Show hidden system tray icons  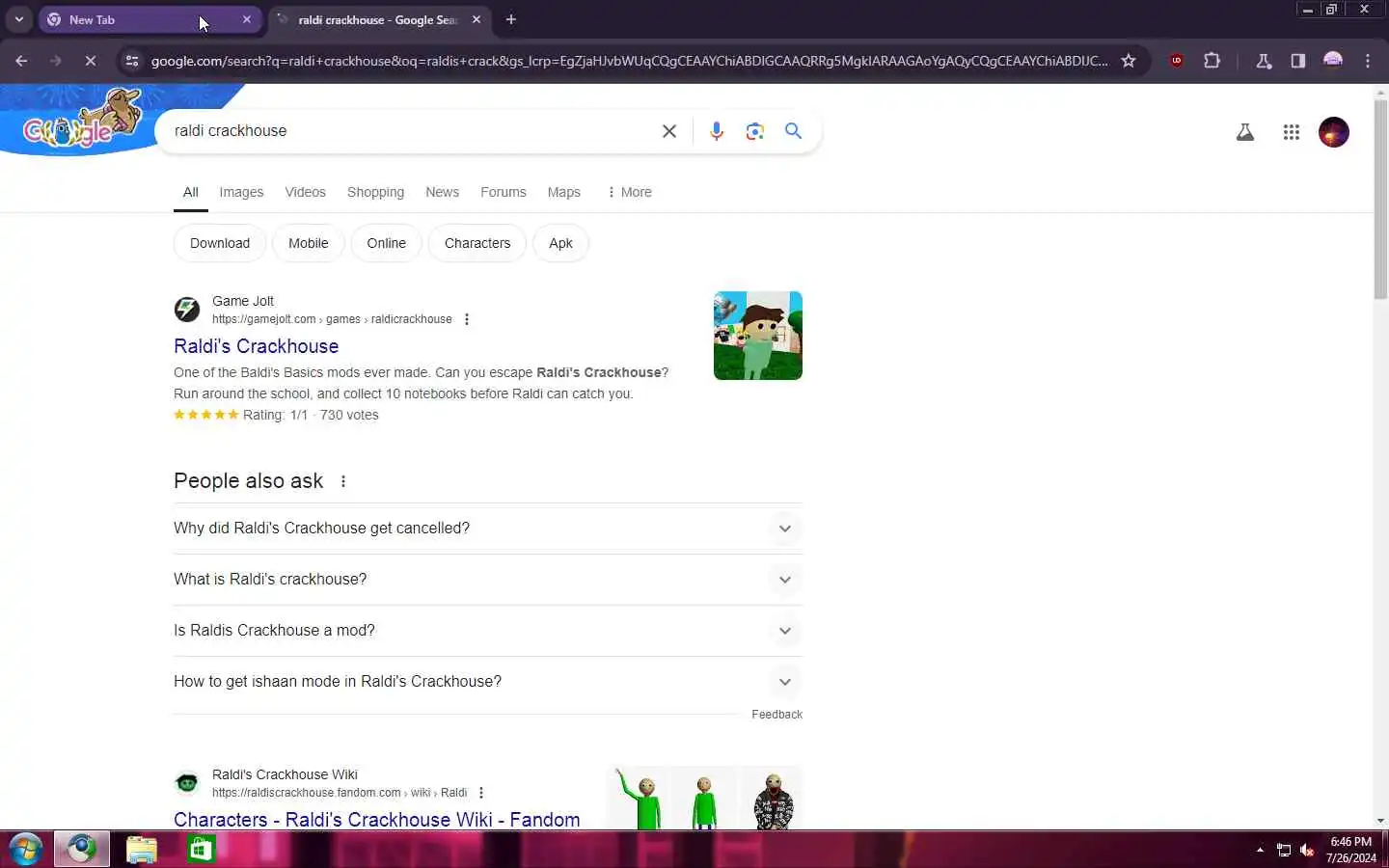[1260, 850]
